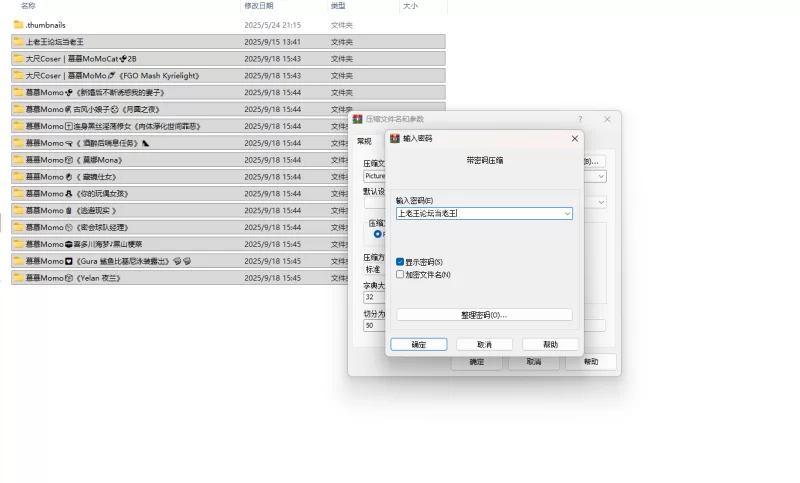Click folder icon of 逃避现实 row
This screenshot has width=800, height=483.
18,210
